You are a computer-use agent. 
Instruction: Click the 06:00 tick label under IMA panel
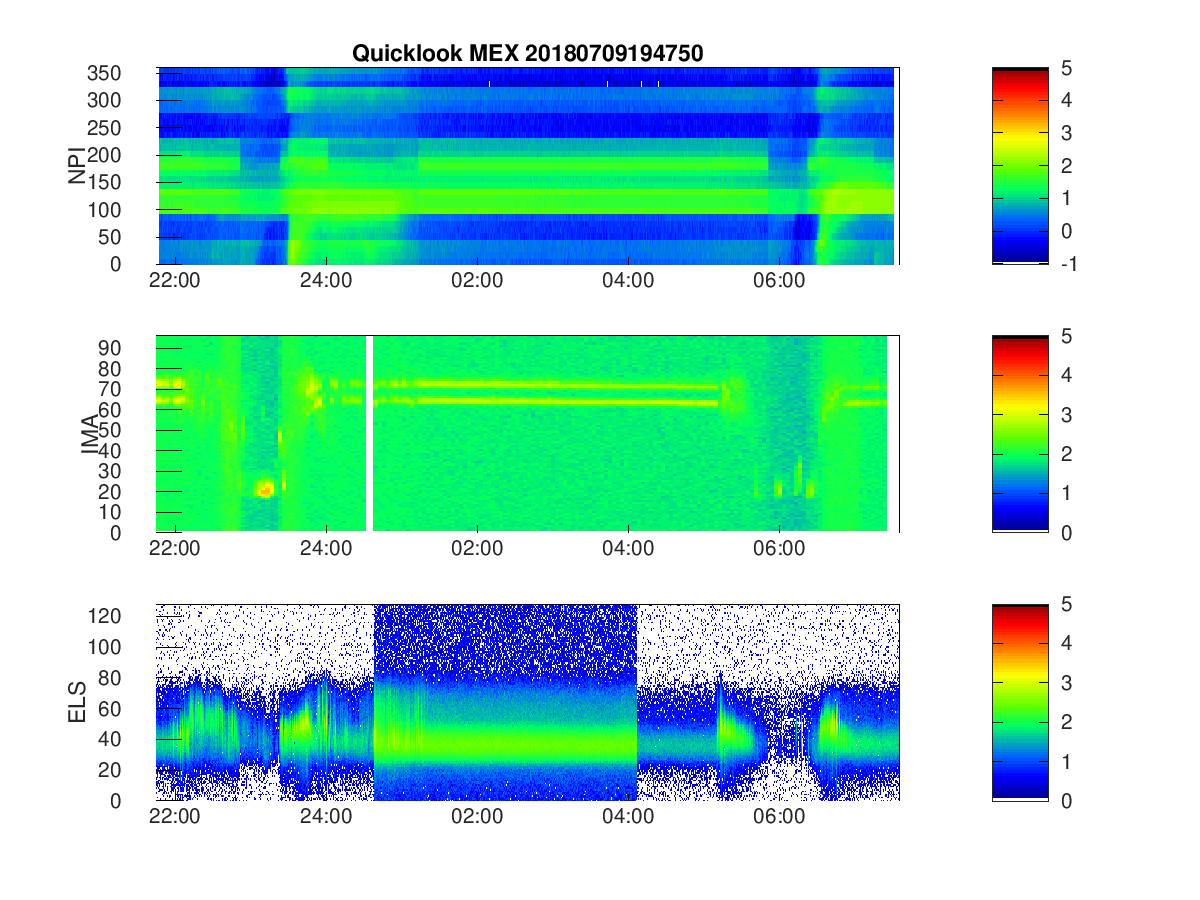click(779, 549)
